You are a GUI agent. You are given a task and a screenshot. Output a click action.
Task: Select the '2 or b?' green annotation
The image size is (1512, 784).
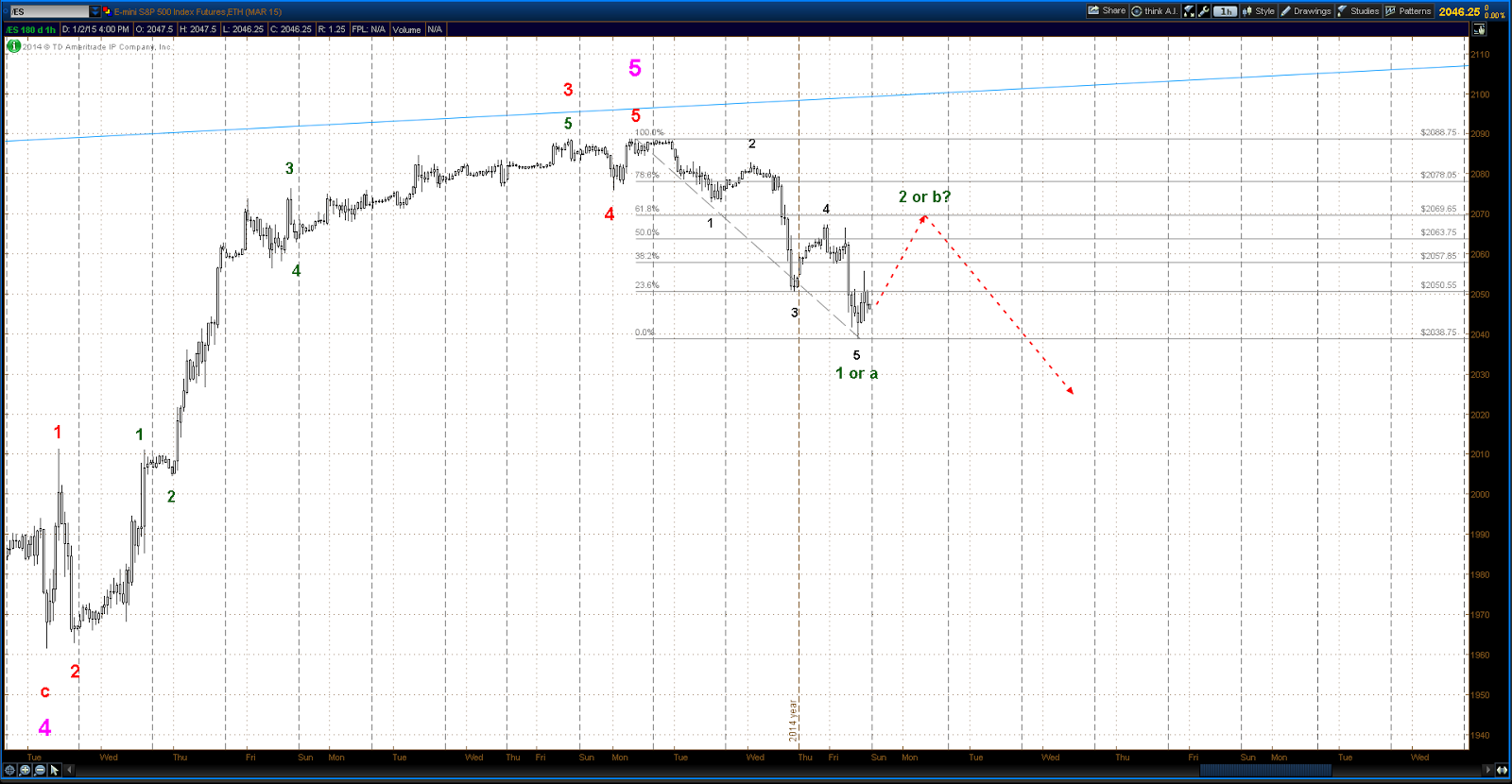pyautogui.click(x=924, y=196)
